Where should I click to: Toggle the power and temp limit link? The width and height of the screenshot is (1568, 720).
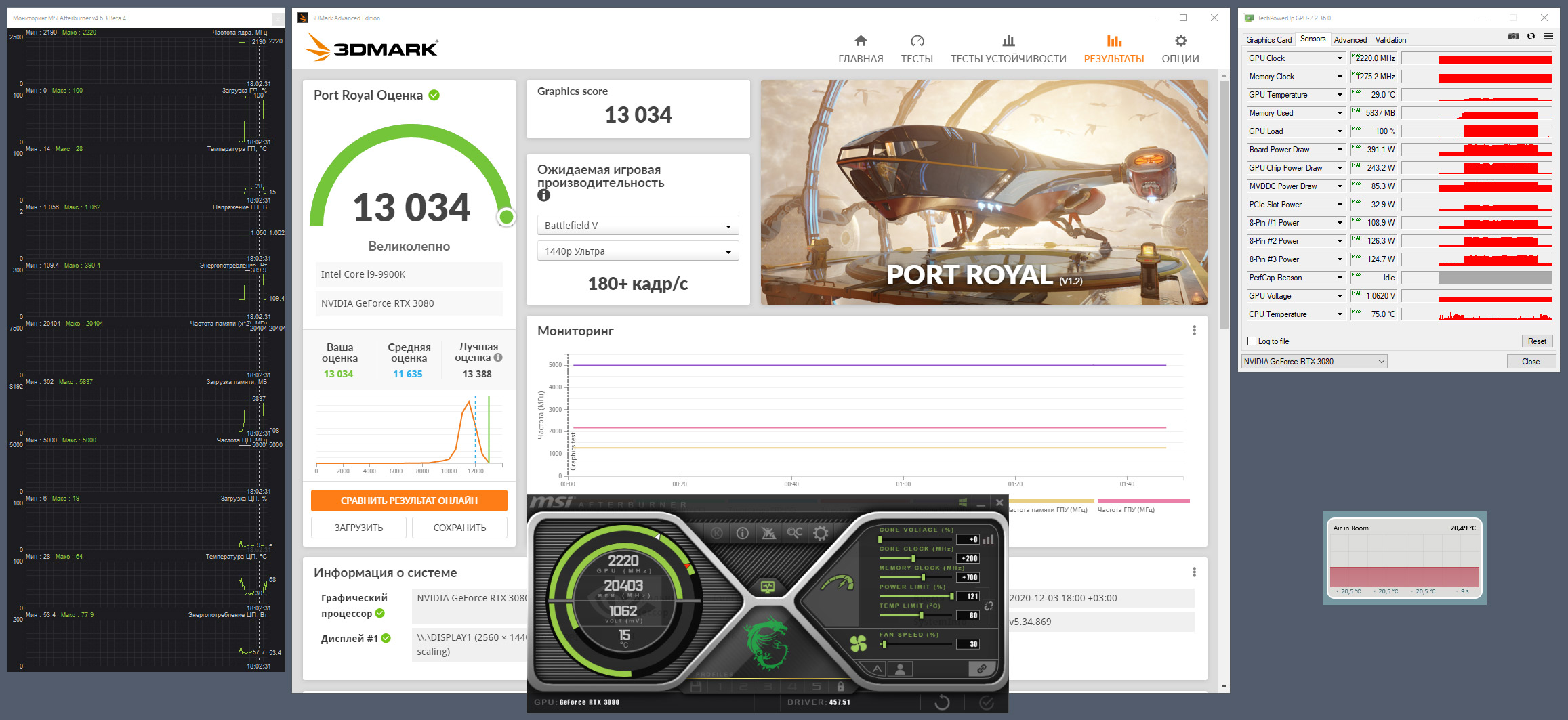click(x=989, y=606)
